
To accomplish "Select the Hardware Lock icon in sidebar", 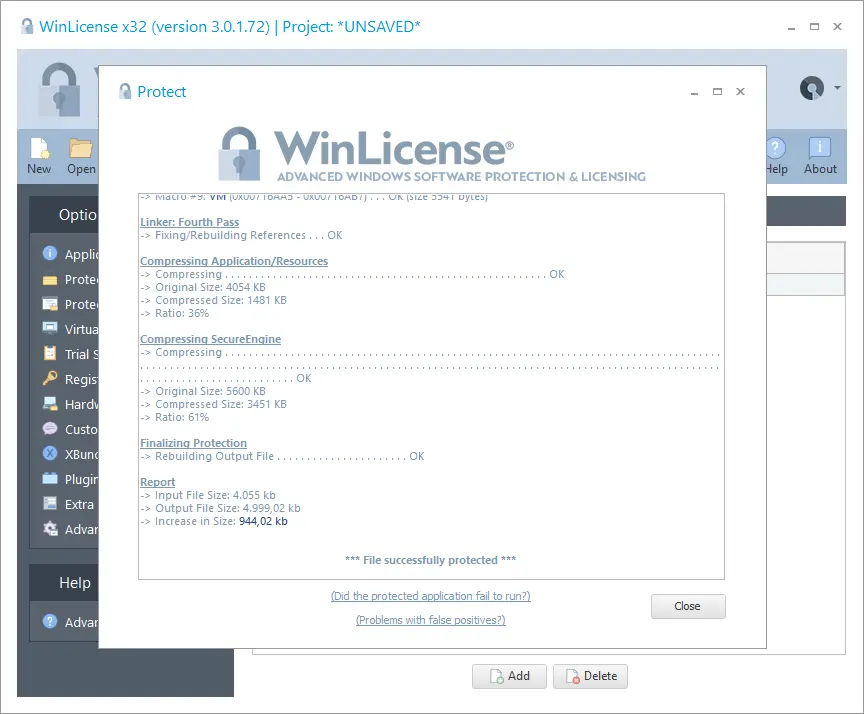I will 50,404.
